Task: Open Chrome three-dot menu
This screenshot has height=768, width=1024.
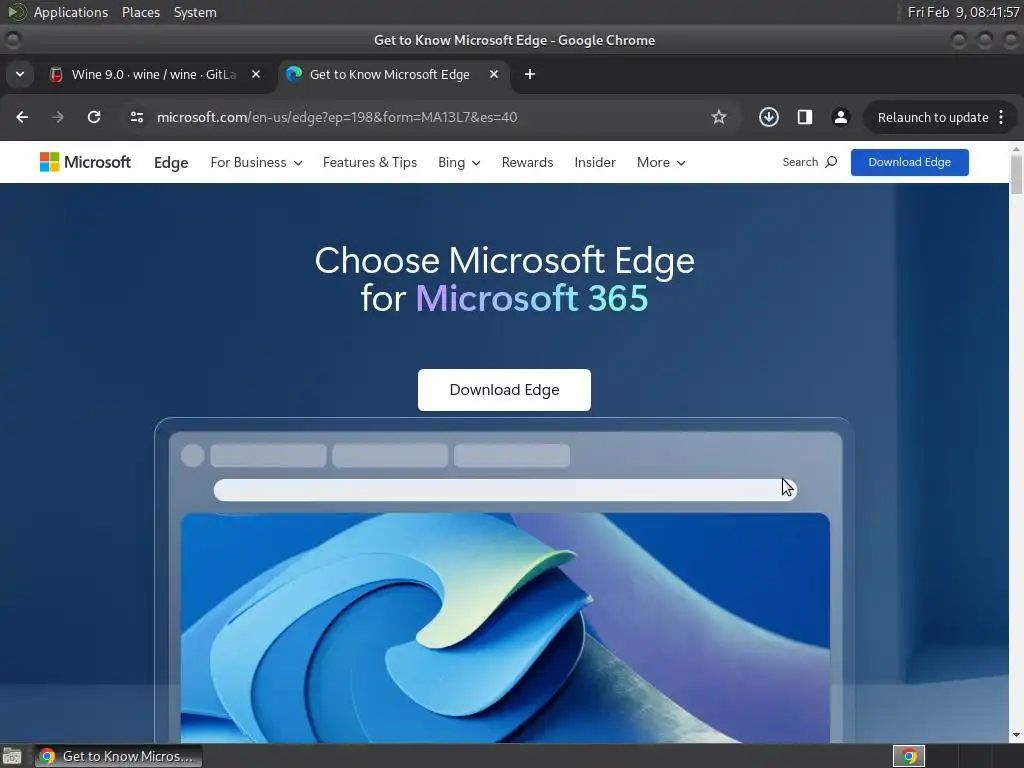Action: [x=1002, y=117]
